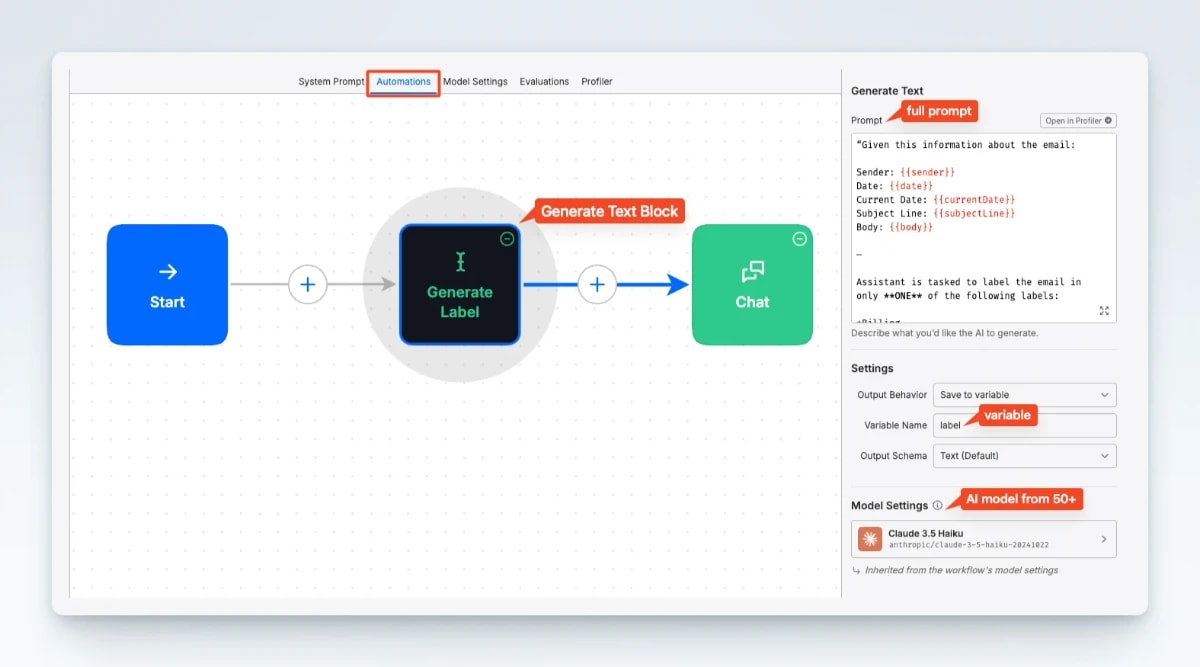Viewport: 1200px width, 667px height.
Task: Collapse the Chat block using its minus toggle
Action: [799, 239]
